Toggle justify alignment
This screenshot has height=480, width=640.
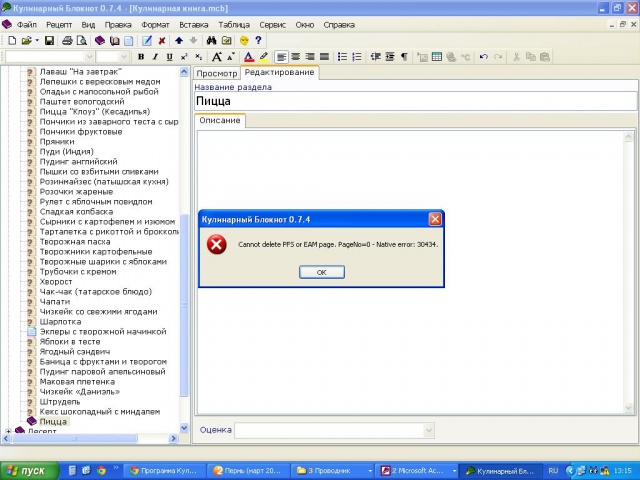pyautogui.click(x=324, y=57)
